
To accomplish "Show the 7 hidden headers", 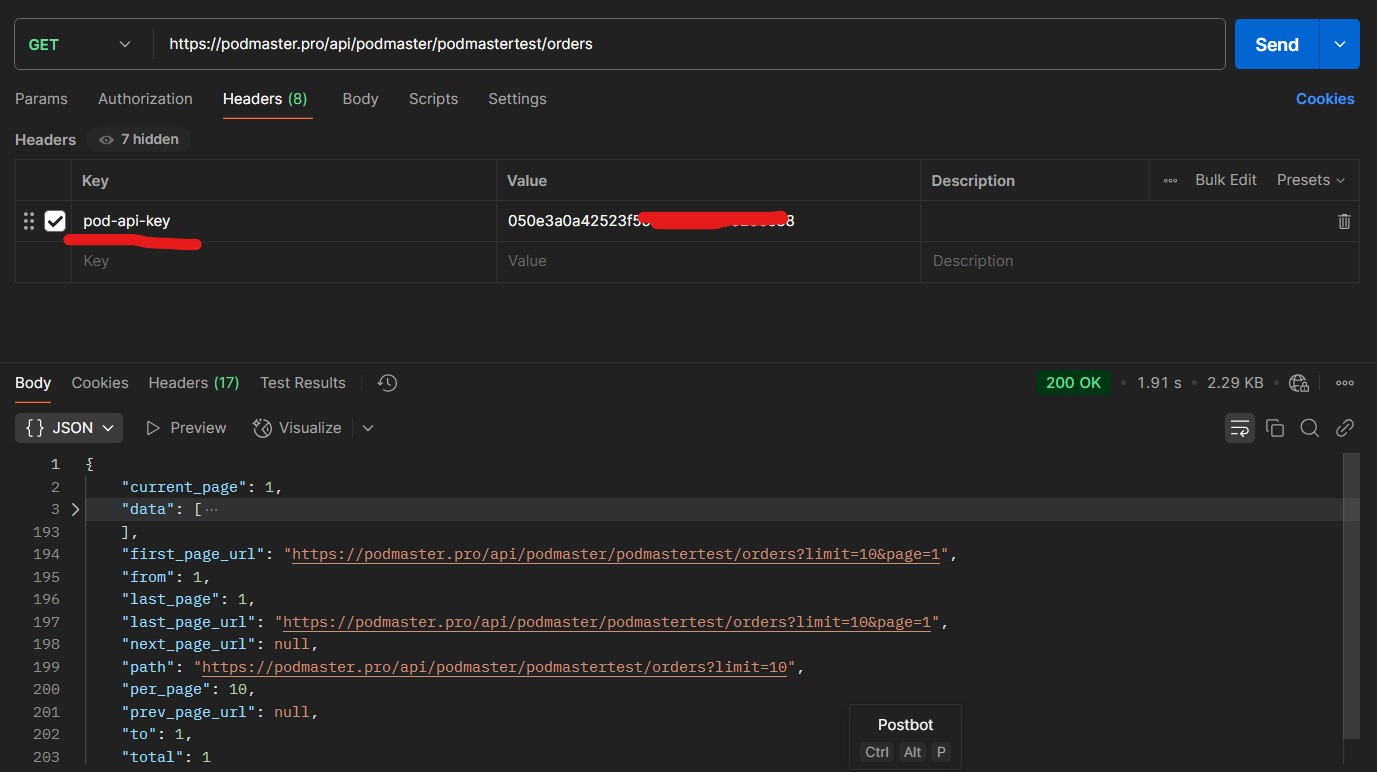I will [x=138, y=139].
